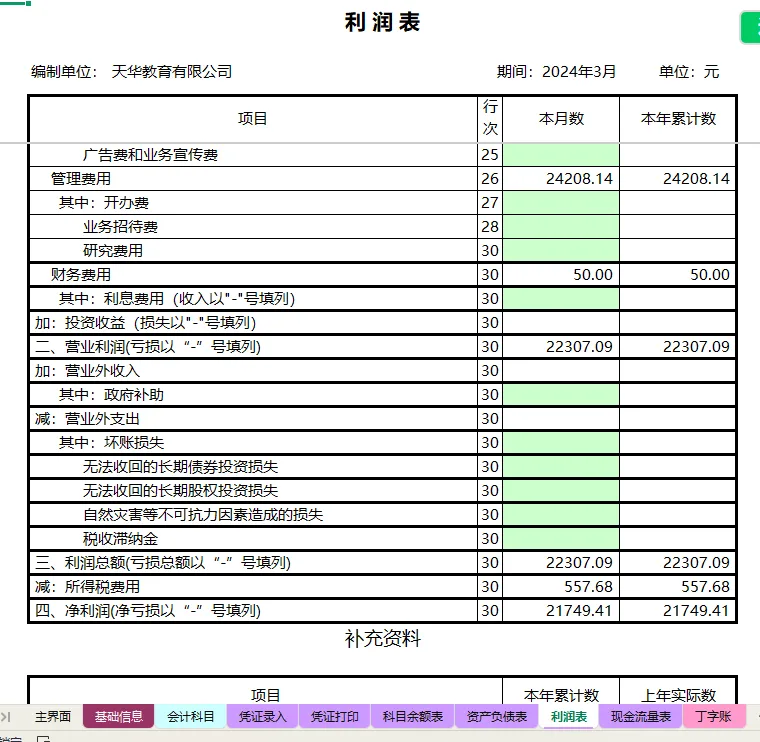Click the 减：营业外支出 row label
This screenshot has height=742, width=760.
pyautogui.click(x=87, y=419)
